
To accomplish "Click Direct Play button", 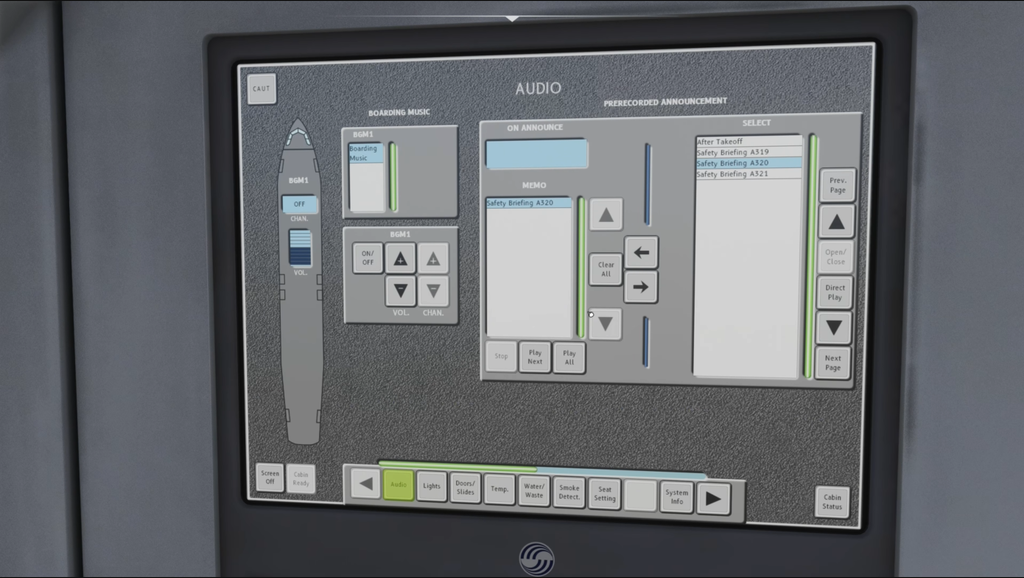I will pos(835,293).
